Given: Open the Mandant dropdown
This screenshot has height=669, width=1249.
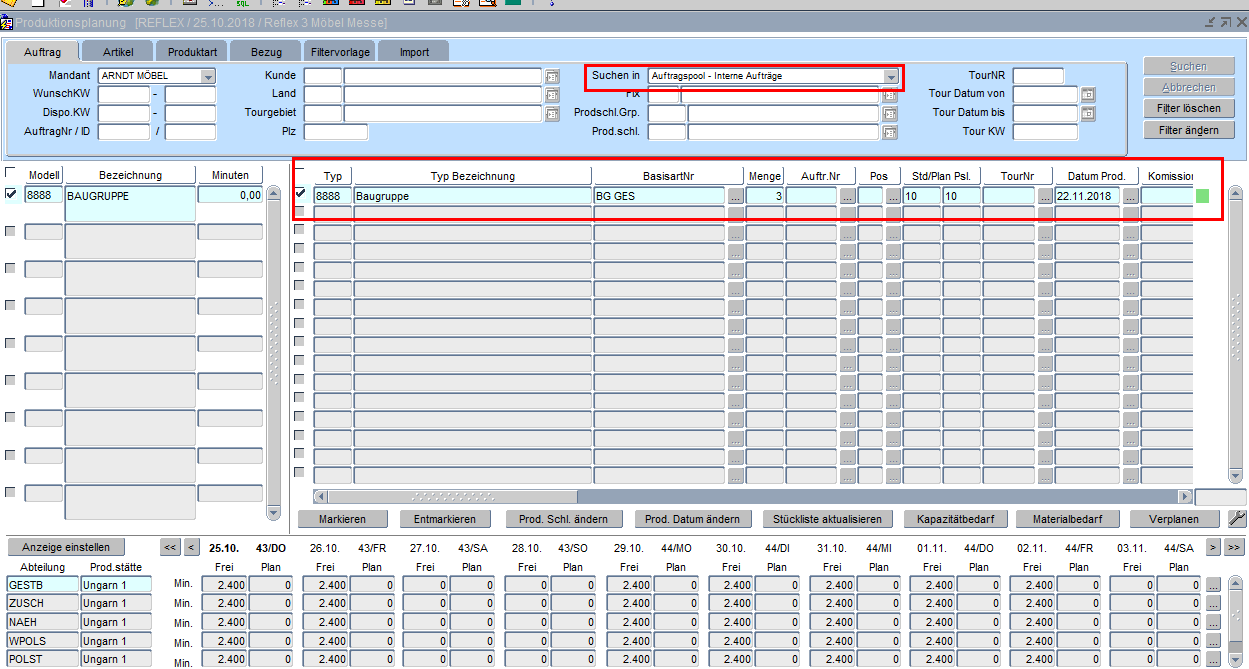Looking at the screenshot, I should pos(208,76).
